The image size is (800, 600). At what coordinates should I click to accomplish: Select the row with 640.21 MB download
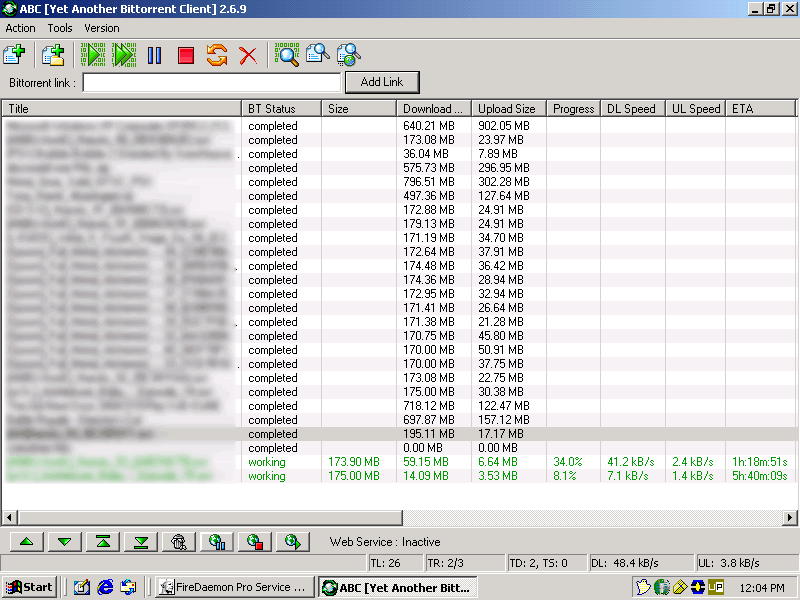(x=399, y=126)
